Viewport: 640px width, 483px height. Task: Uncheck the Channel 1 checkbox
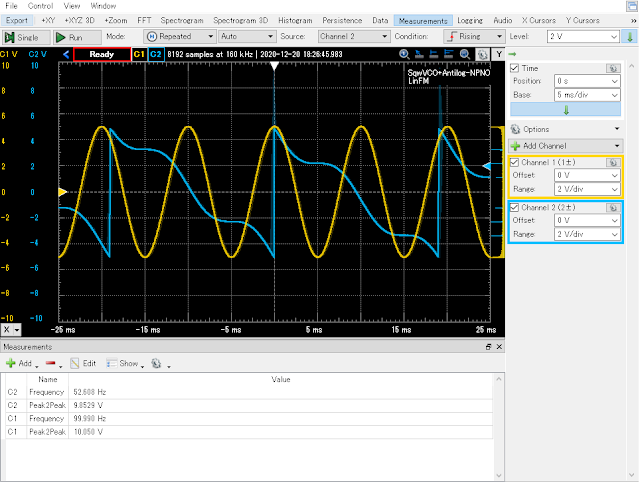pos(515,162)
